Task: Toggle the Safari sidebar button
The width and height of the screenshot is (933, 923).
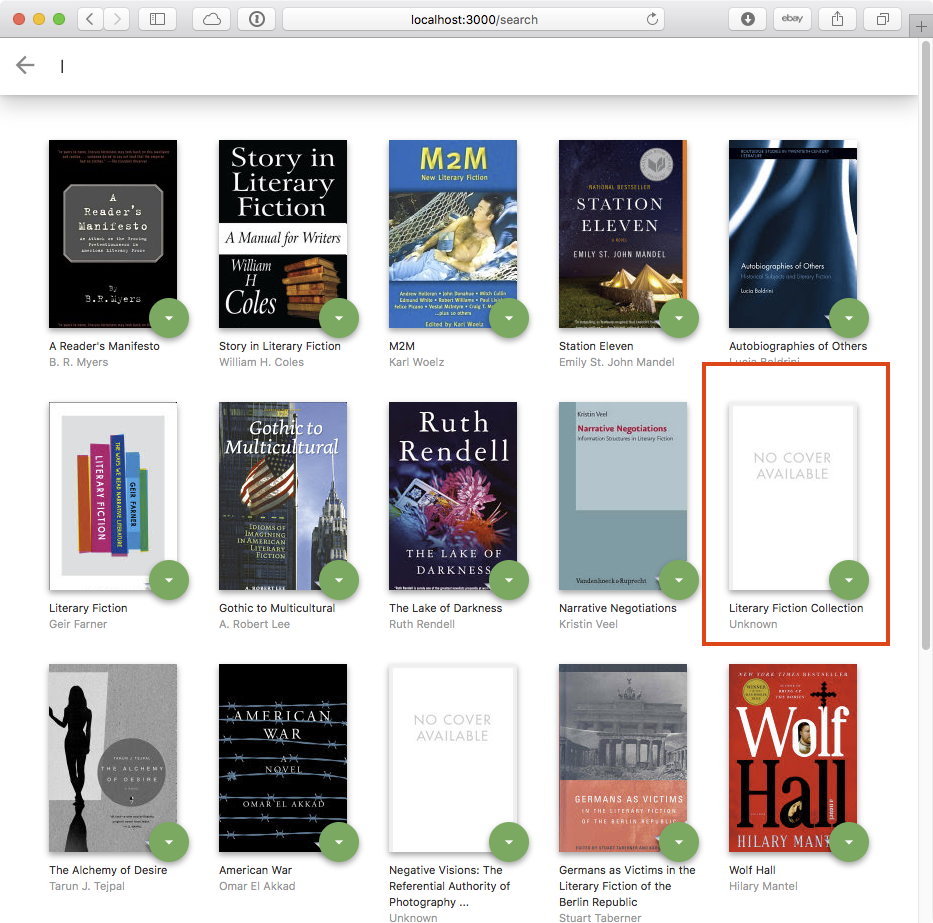Action: click(x=157, y=19)
